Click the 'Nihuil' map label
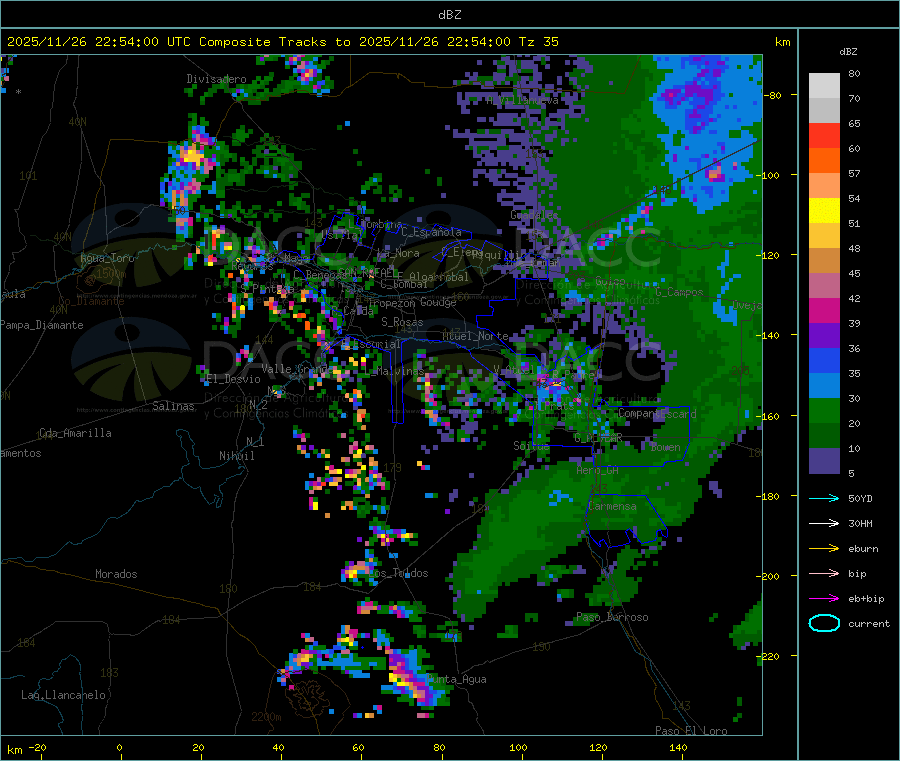This screenshot has width=900, height=761. coord(236,456)
